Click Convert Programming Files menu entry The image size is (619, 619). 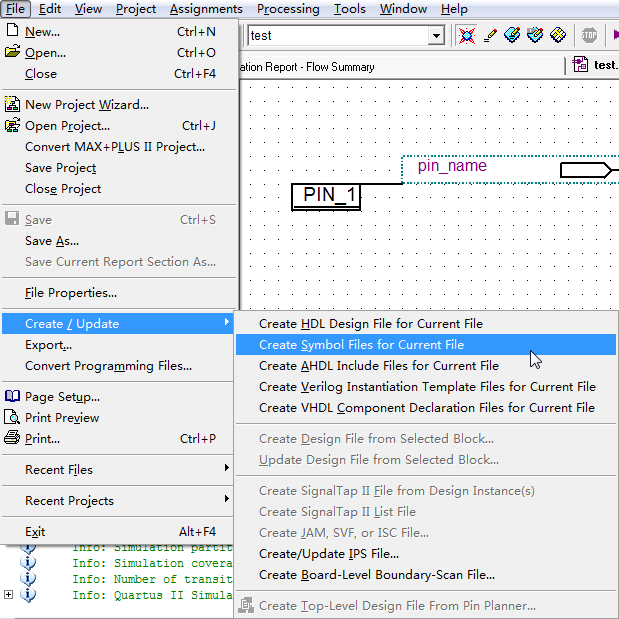pos(108,366)
